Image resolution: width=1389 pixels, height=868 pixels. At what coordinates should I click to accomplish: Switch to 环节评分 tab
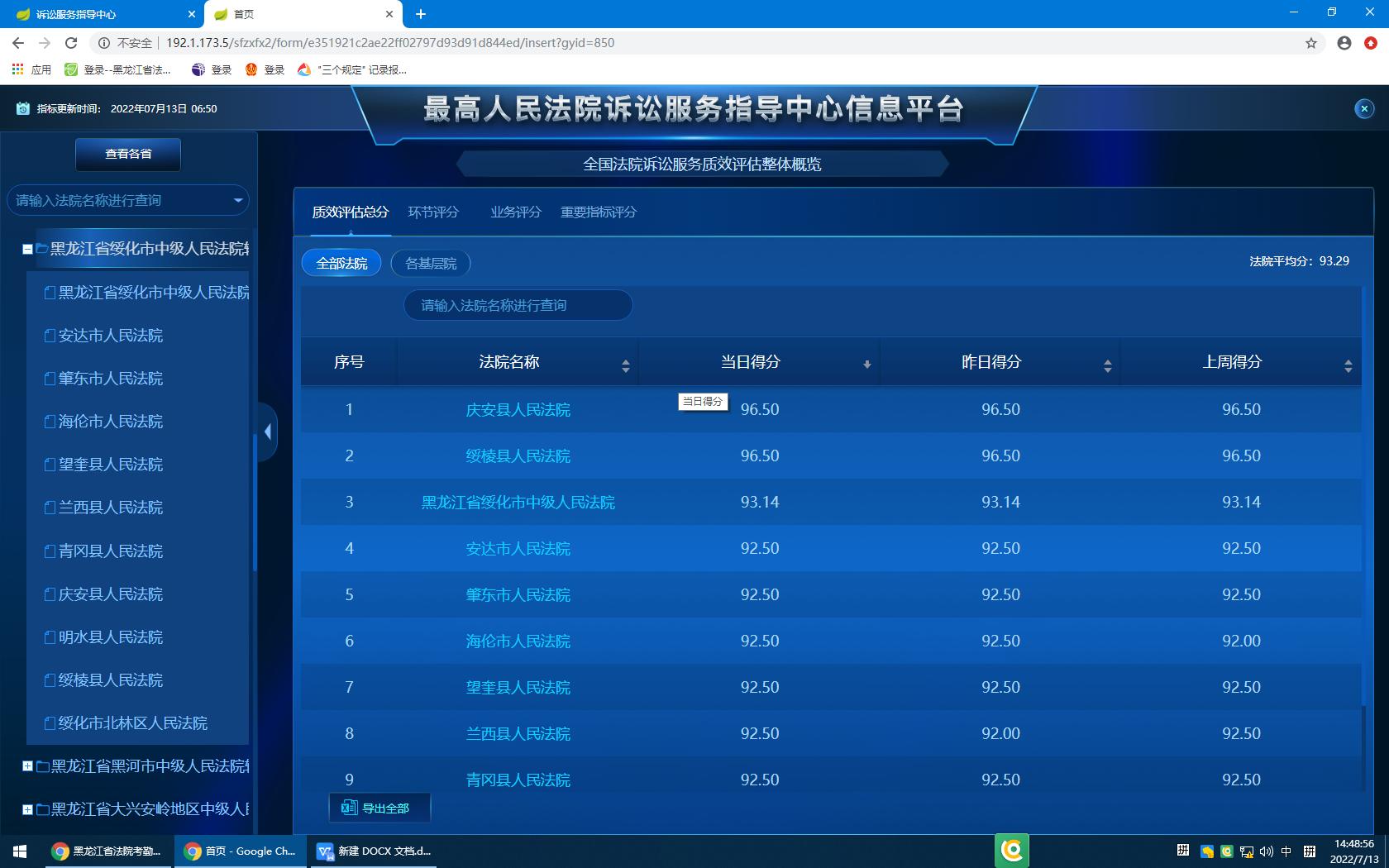coord(433,212)
